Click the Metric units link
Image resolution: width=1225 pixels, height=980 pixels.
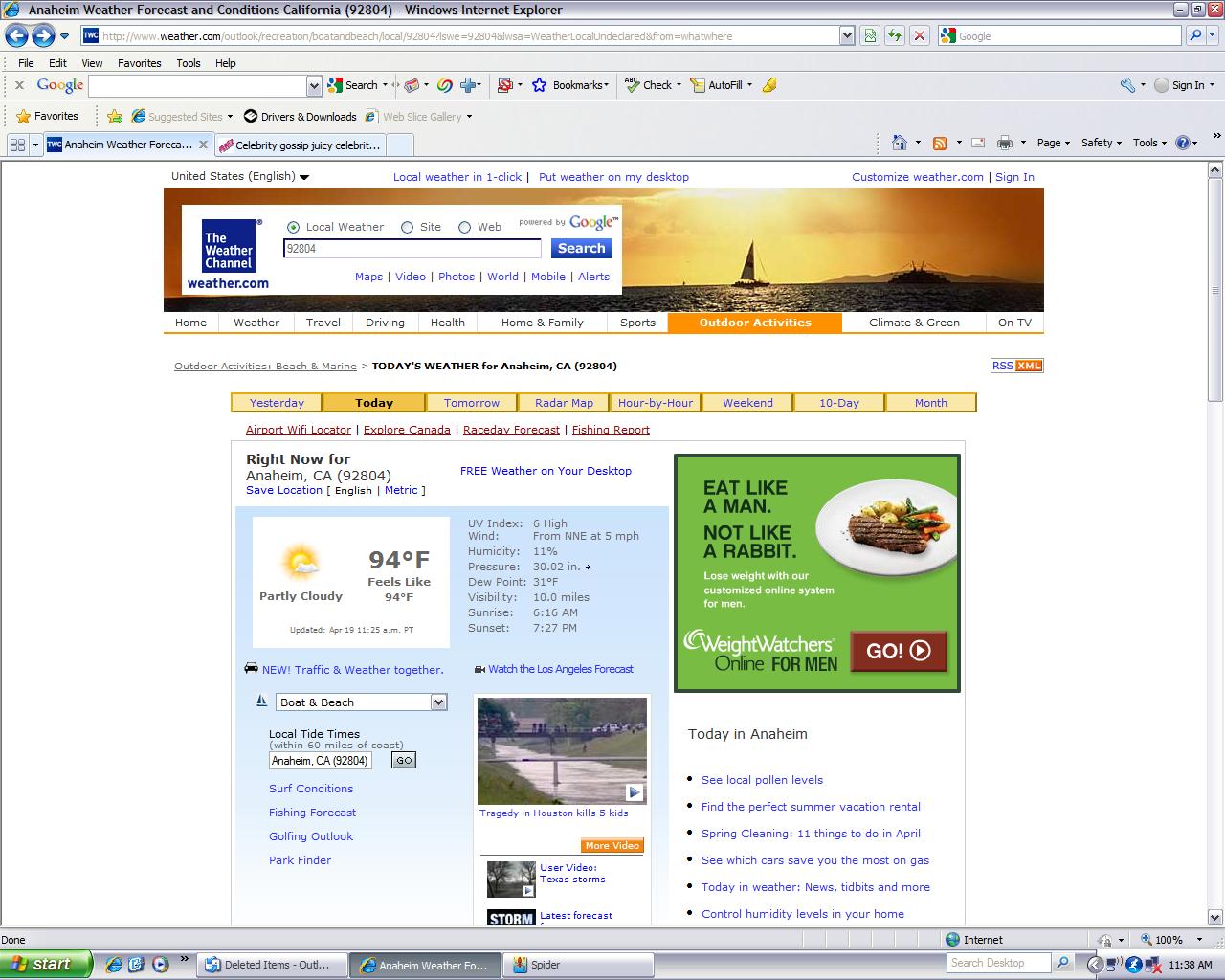coord(401,490)
